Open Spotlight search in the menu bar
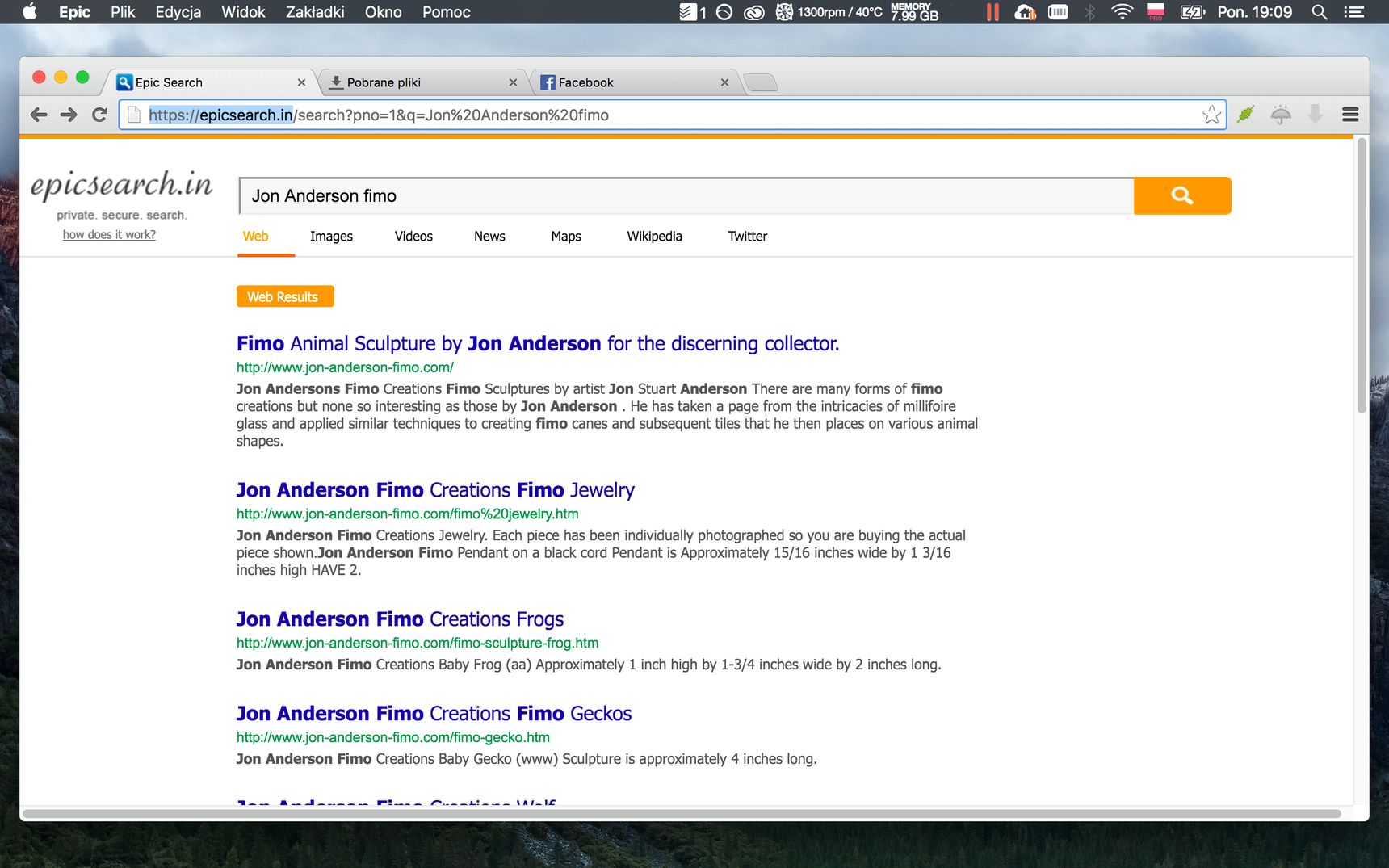Screen dimensions: 1389x868 (1320, 11)
